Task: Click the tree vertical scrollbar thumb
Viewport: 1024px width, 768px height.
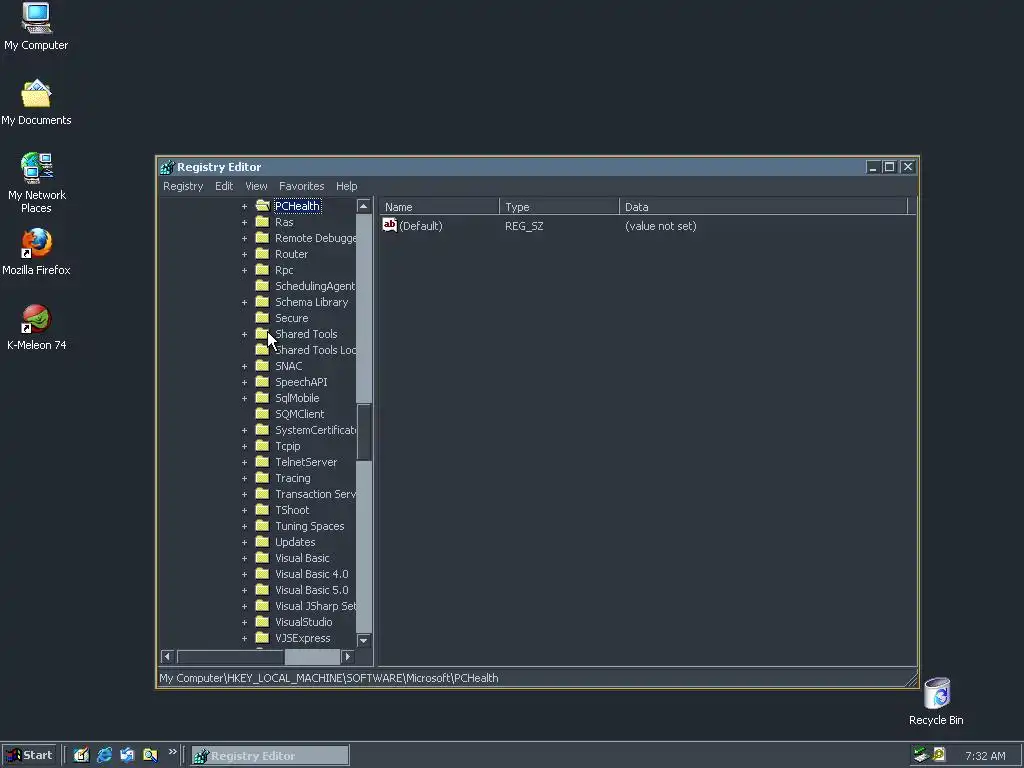Action: click(364, 432)
